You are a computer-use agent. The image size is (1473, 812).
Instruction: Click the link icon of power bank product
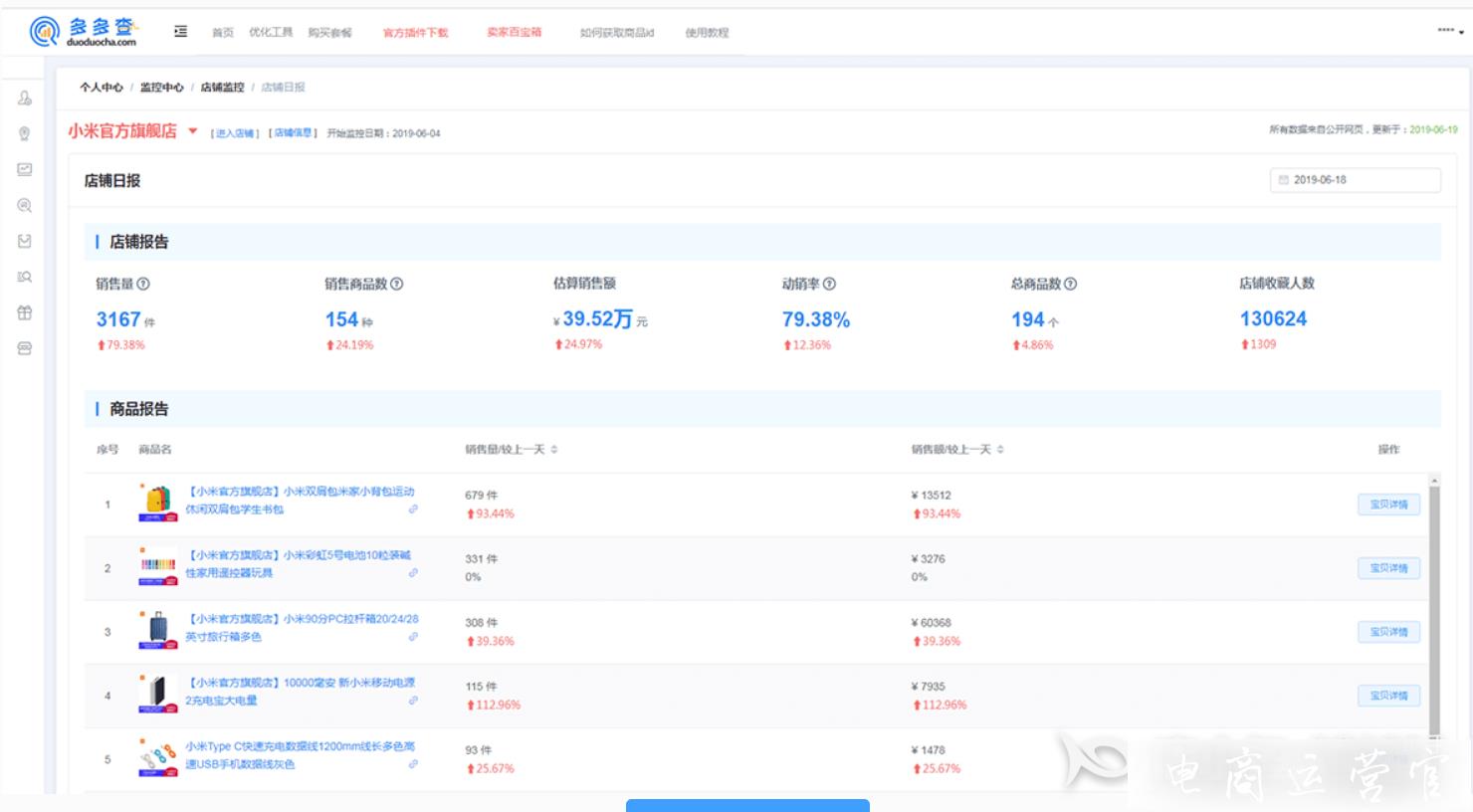(413, 701)
